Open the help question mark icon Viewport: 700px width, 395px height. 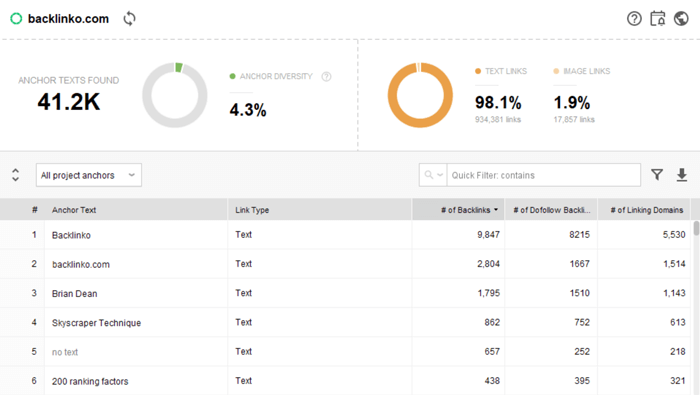634,19
